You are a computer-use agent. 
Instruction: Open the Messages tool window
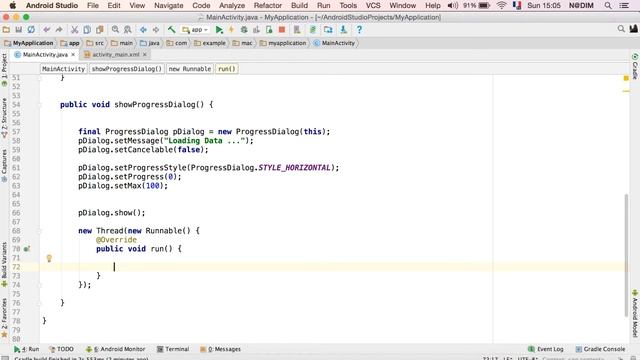point(220,349)
